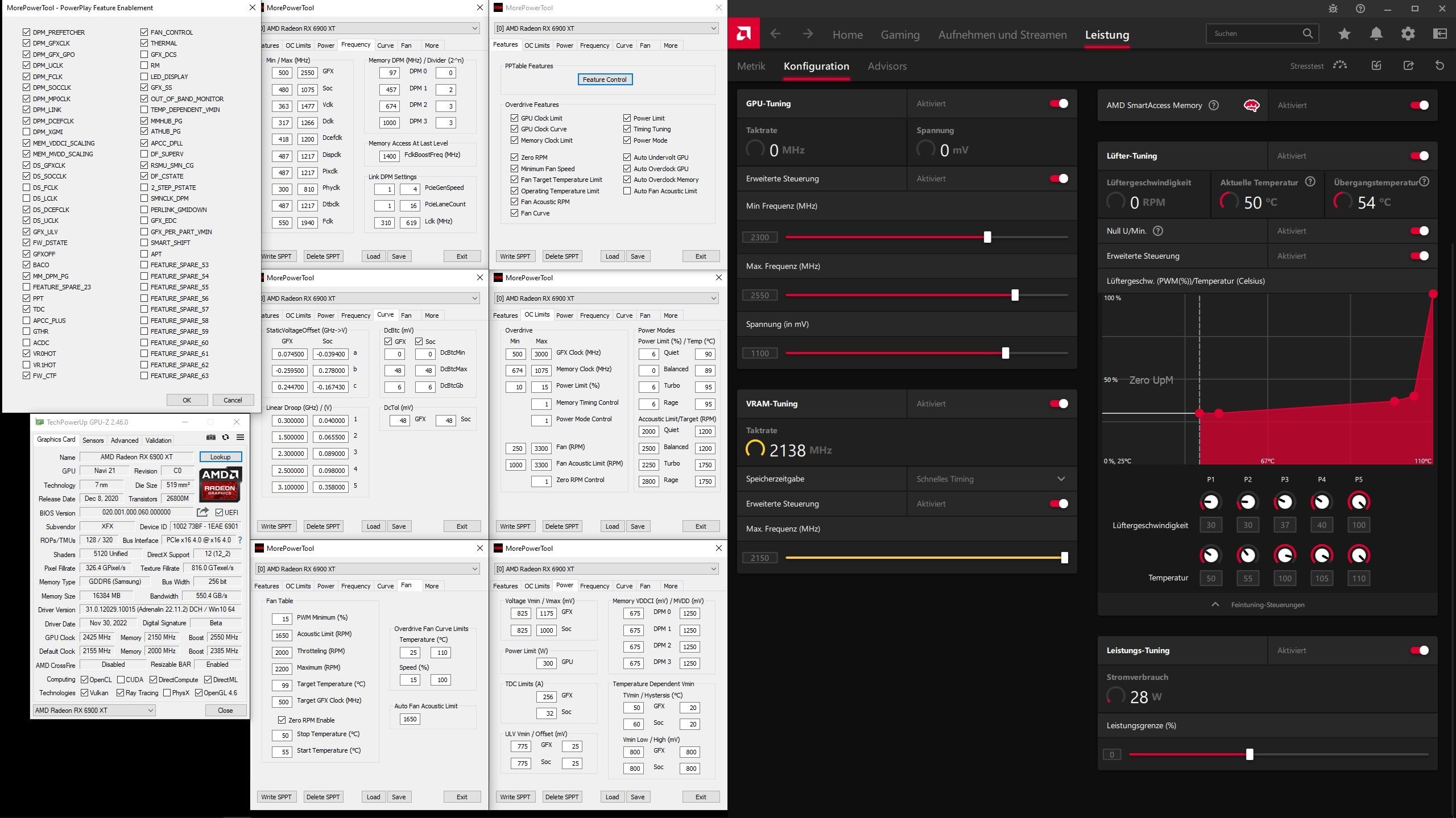
Task: Check Auto Fan Acoustic Limit in Overdrive Features
Action: point(627,191)
